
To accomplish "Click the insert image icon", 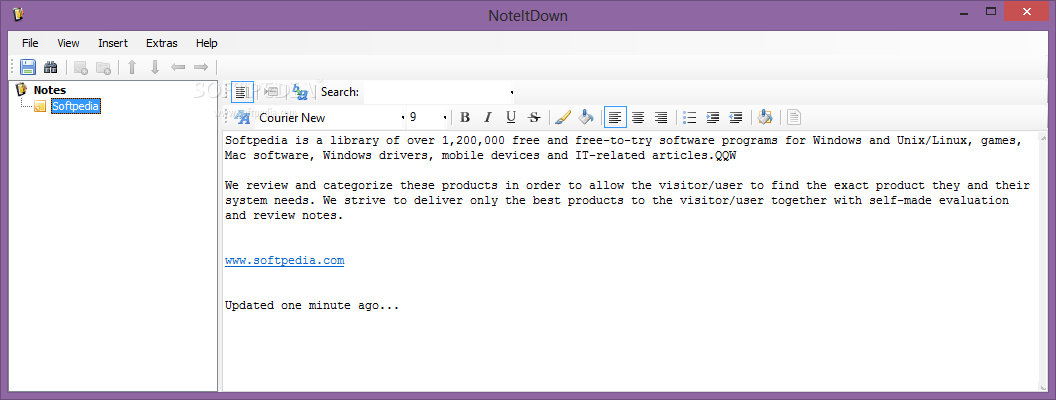I will coord(764,117).
